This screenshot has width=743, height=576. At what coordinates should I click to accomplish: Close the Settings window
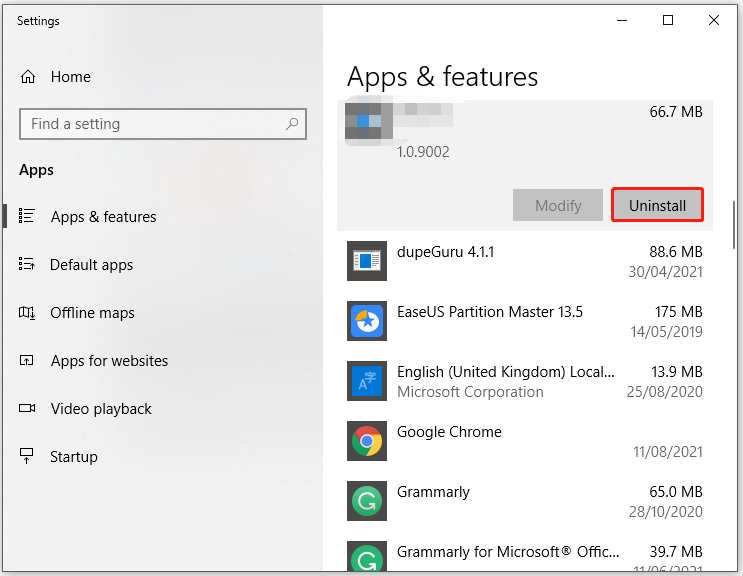(714, 20)
